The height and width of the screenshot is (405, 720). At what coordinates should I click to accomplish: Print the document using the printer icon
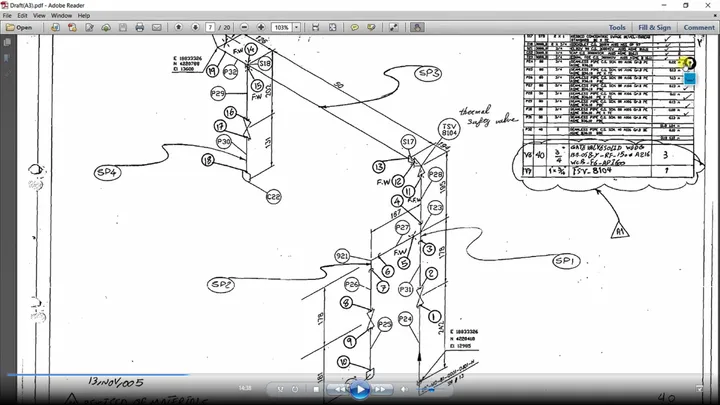[x=140, y=28]
